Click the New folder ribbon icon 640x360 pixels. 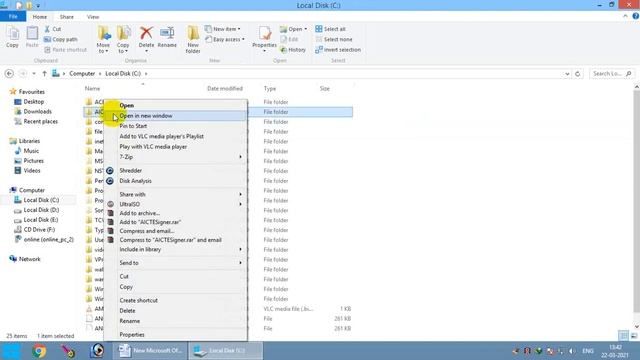pos(193,39)
